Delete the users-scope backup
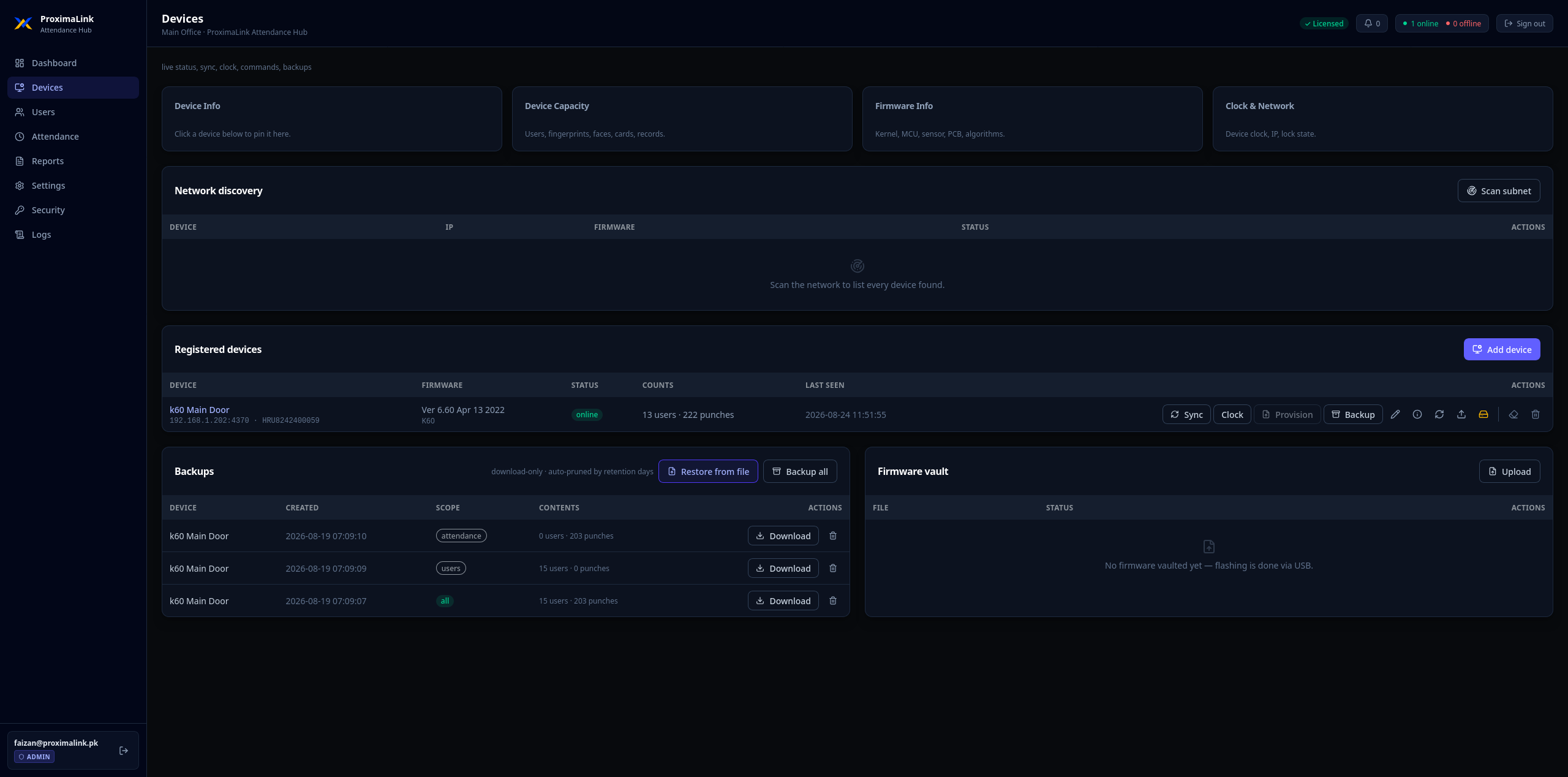This screenshot has height=777, width=1568. [833, 568]
